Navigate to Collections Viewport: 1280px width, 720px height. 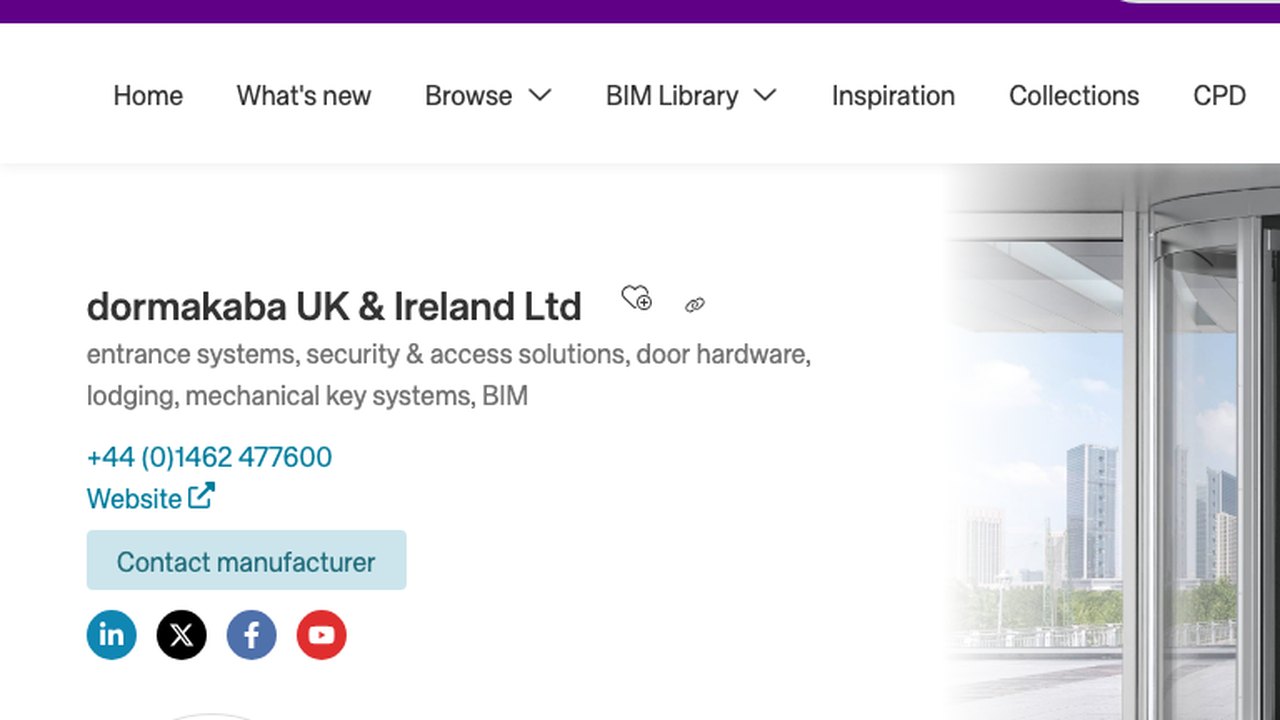[1074, 95]
